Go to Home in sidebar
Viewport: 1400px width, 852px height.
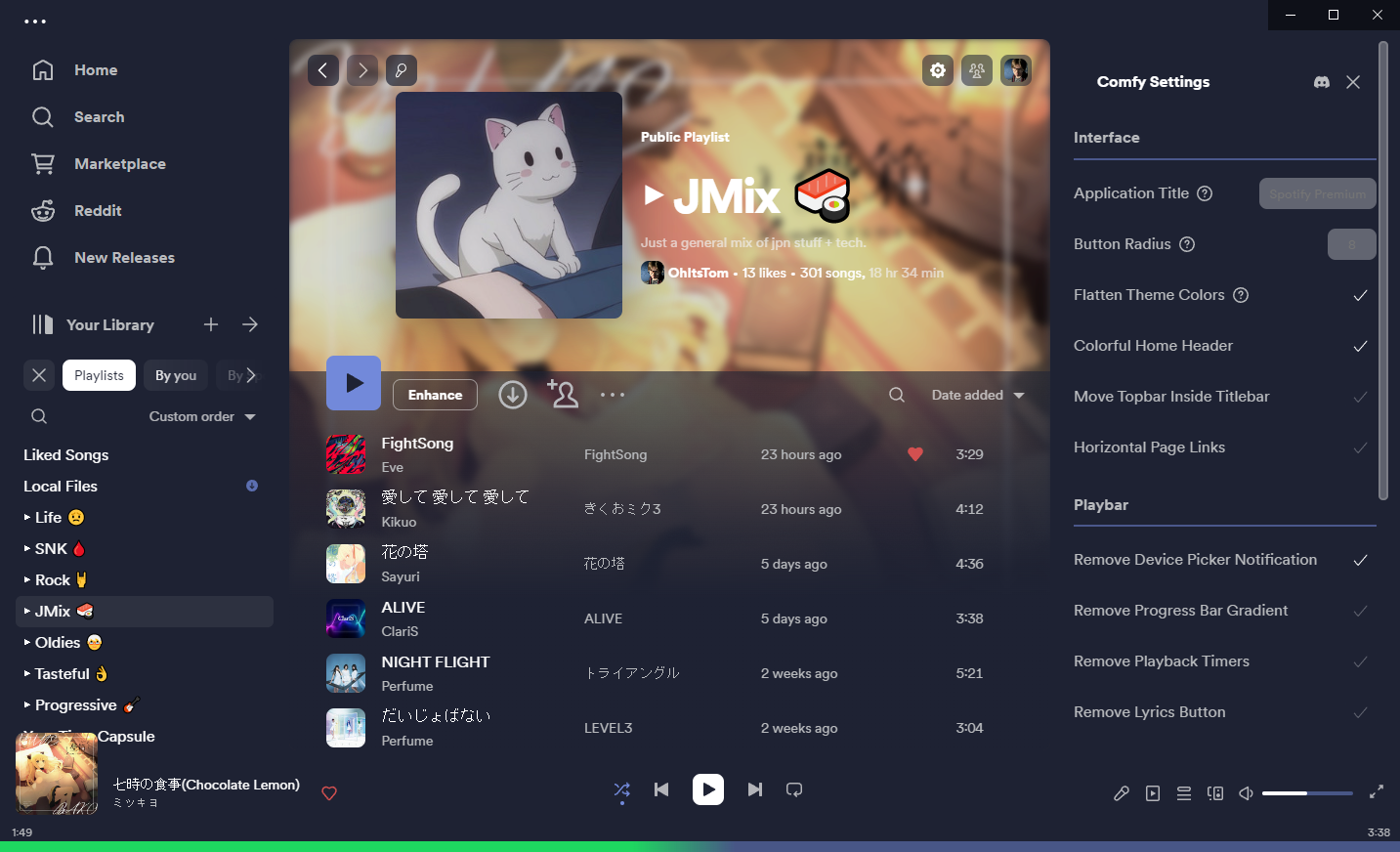(x=74, y=70)
